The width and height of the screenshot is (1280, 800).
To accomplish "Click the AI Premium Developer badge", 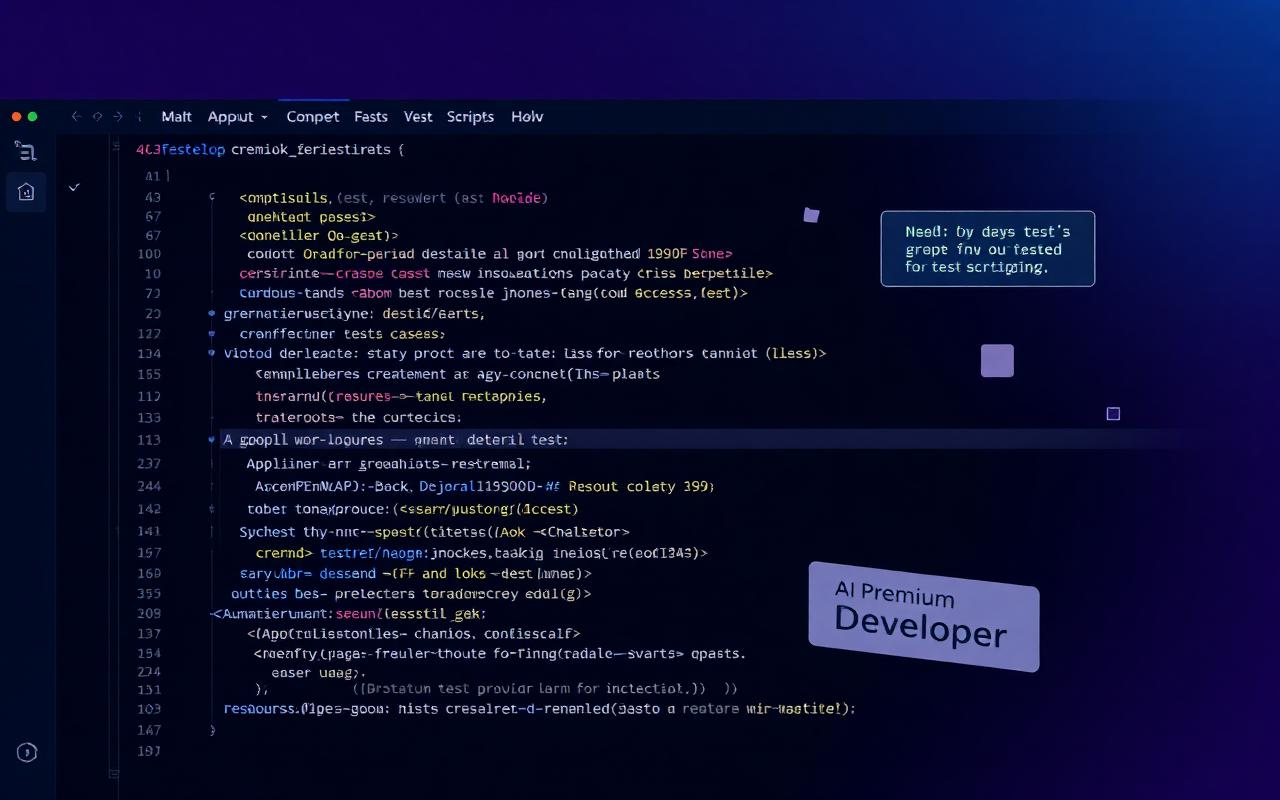I will click(923, 616).
